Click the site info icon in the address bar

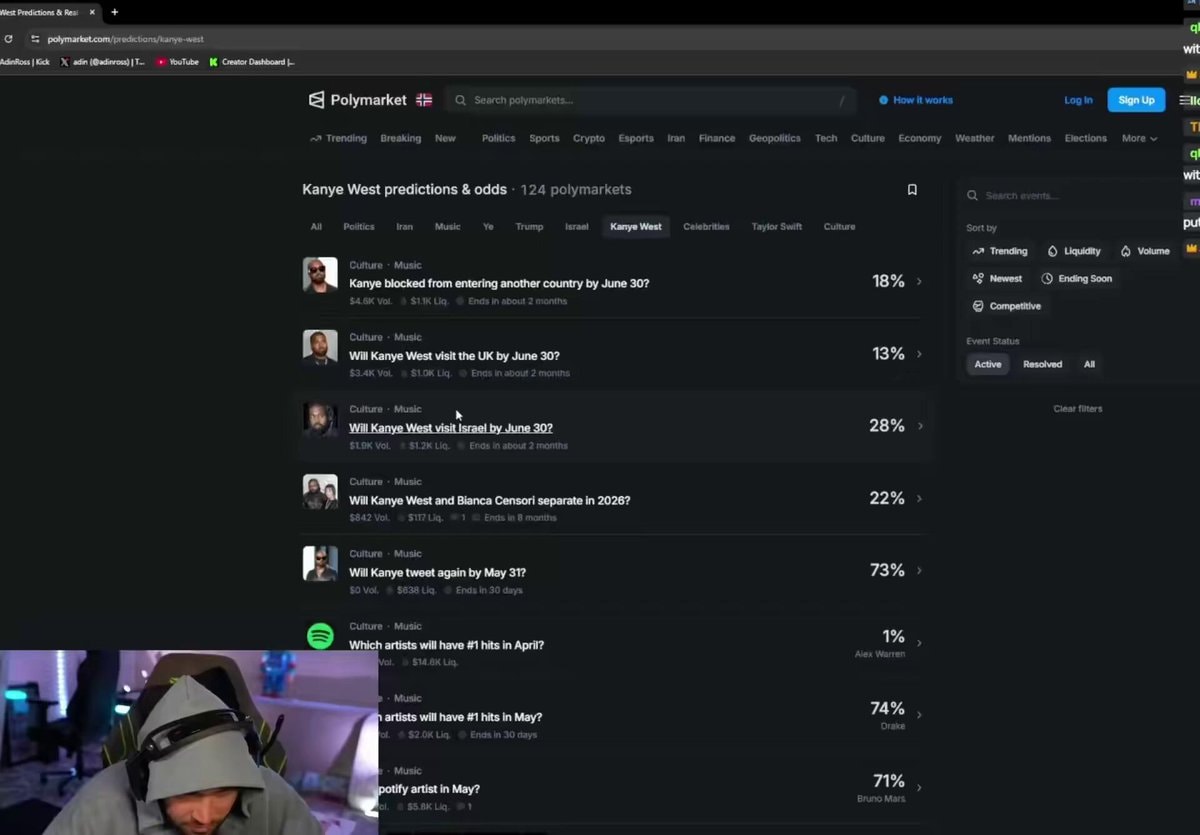pyautogui.click(x=35, y=39)
